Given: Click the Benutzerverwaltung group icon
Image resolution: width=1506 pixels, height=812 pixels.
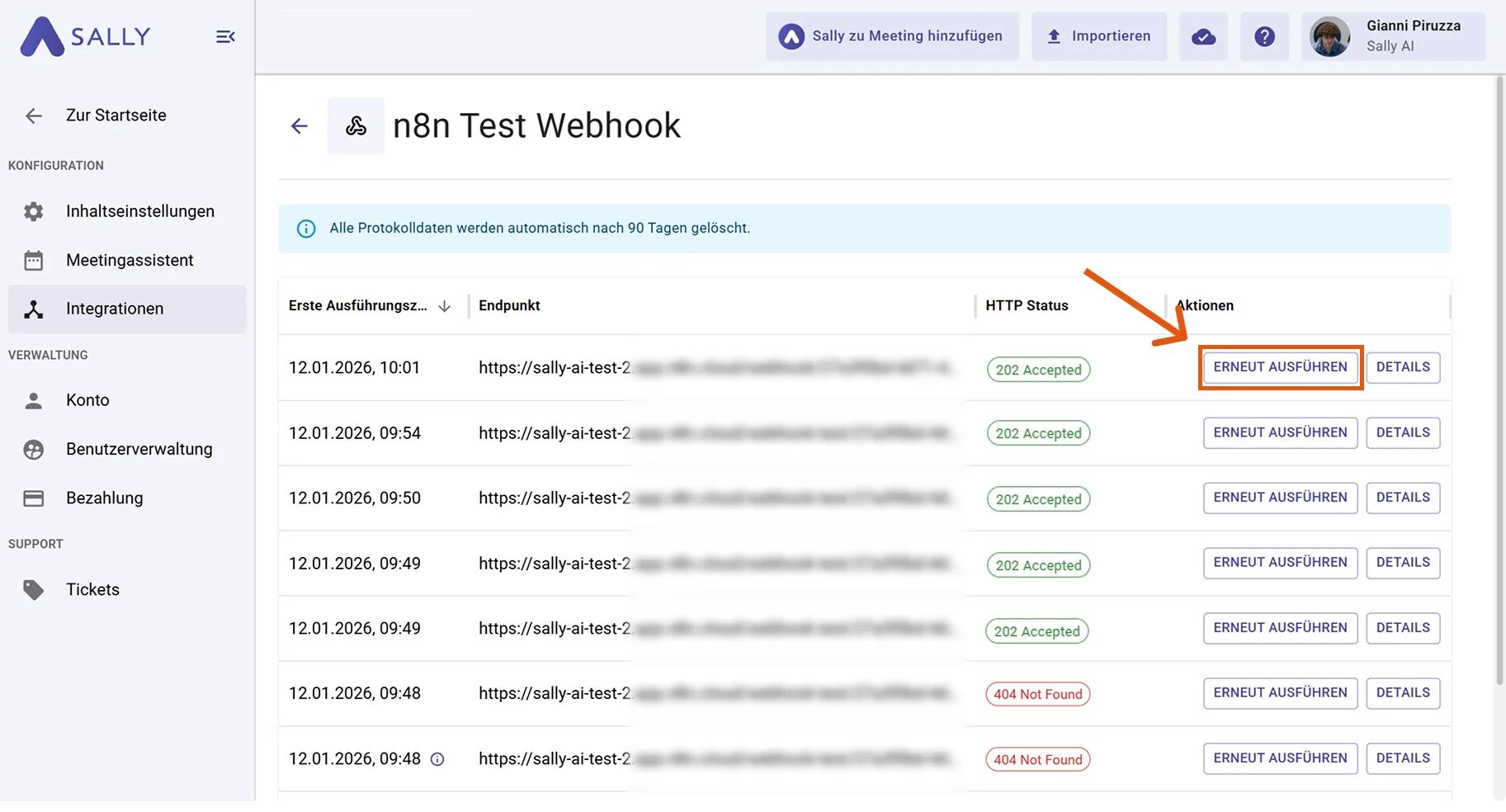Looking at the screenshot, I should coord(33,449).
